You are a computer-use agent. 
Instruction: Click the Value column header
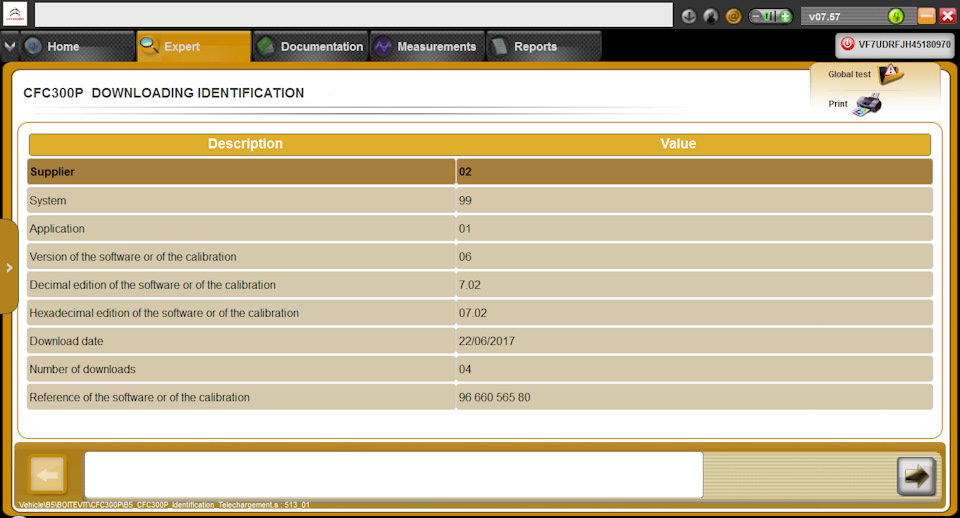point(678,144)
